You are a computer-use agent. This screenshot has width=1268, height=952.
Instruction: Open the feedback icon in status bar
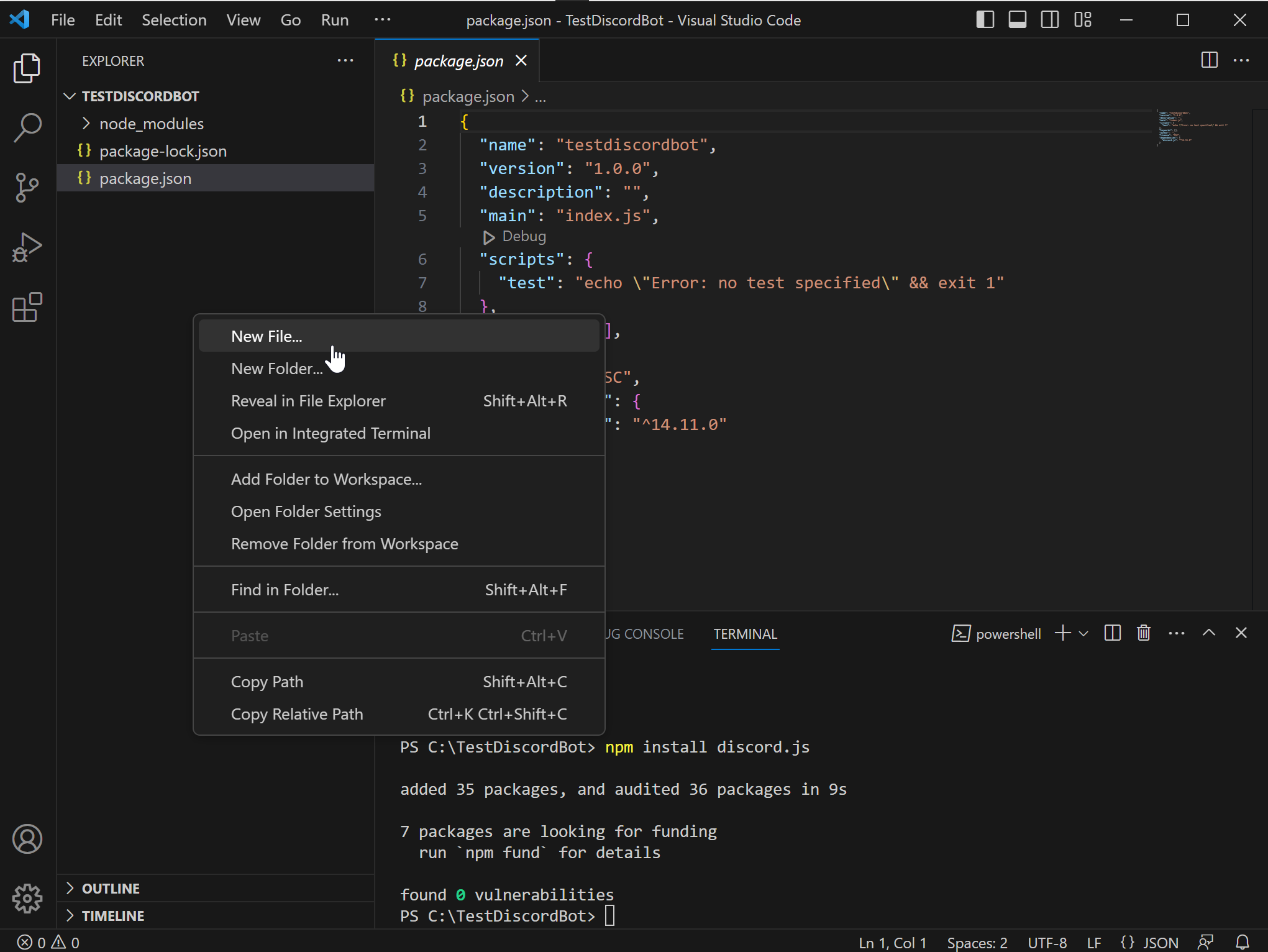(1206, 942)
